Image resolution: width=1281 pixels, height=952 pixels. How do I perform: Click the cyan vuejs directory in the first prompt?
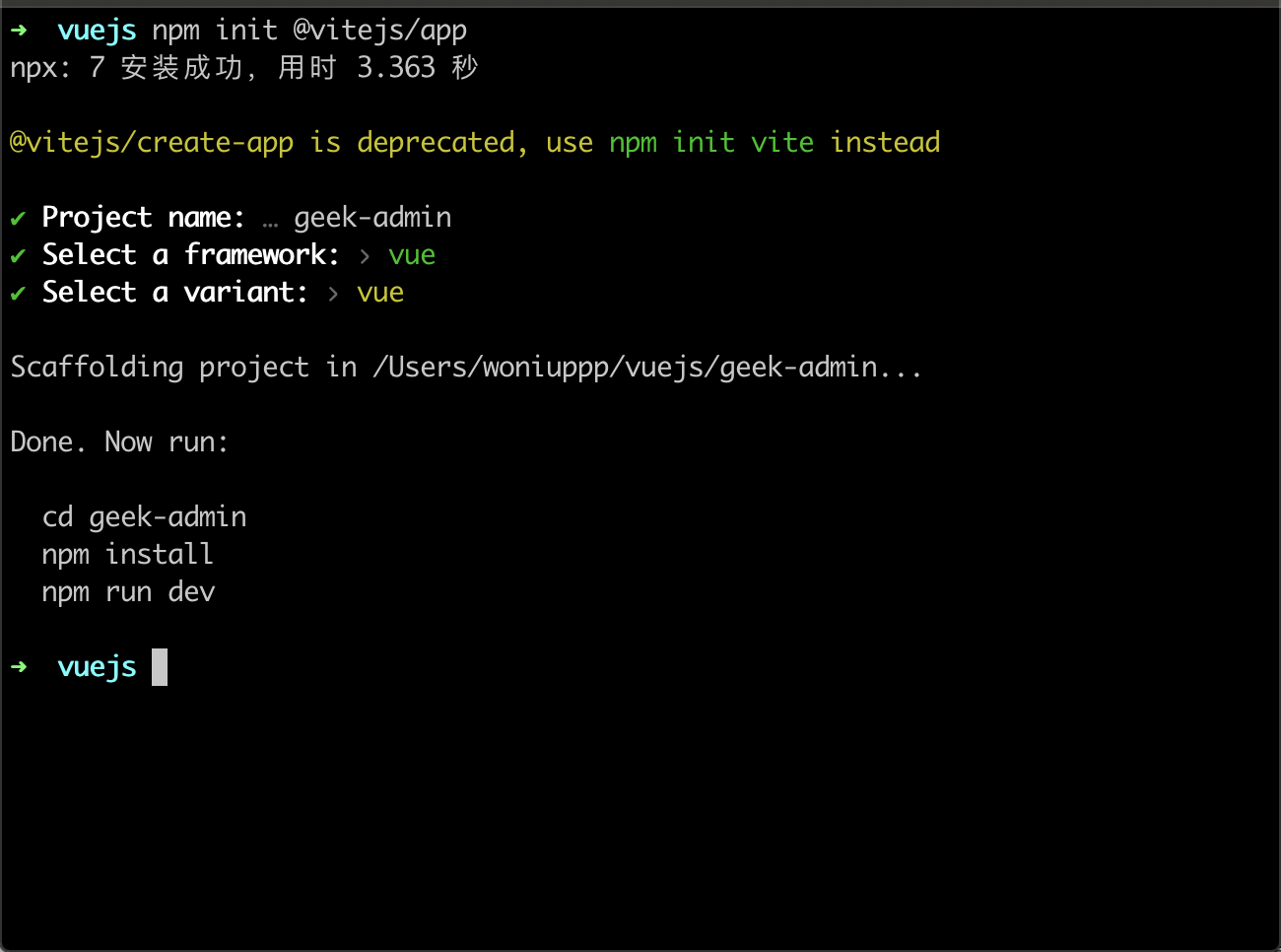[97, 31]
